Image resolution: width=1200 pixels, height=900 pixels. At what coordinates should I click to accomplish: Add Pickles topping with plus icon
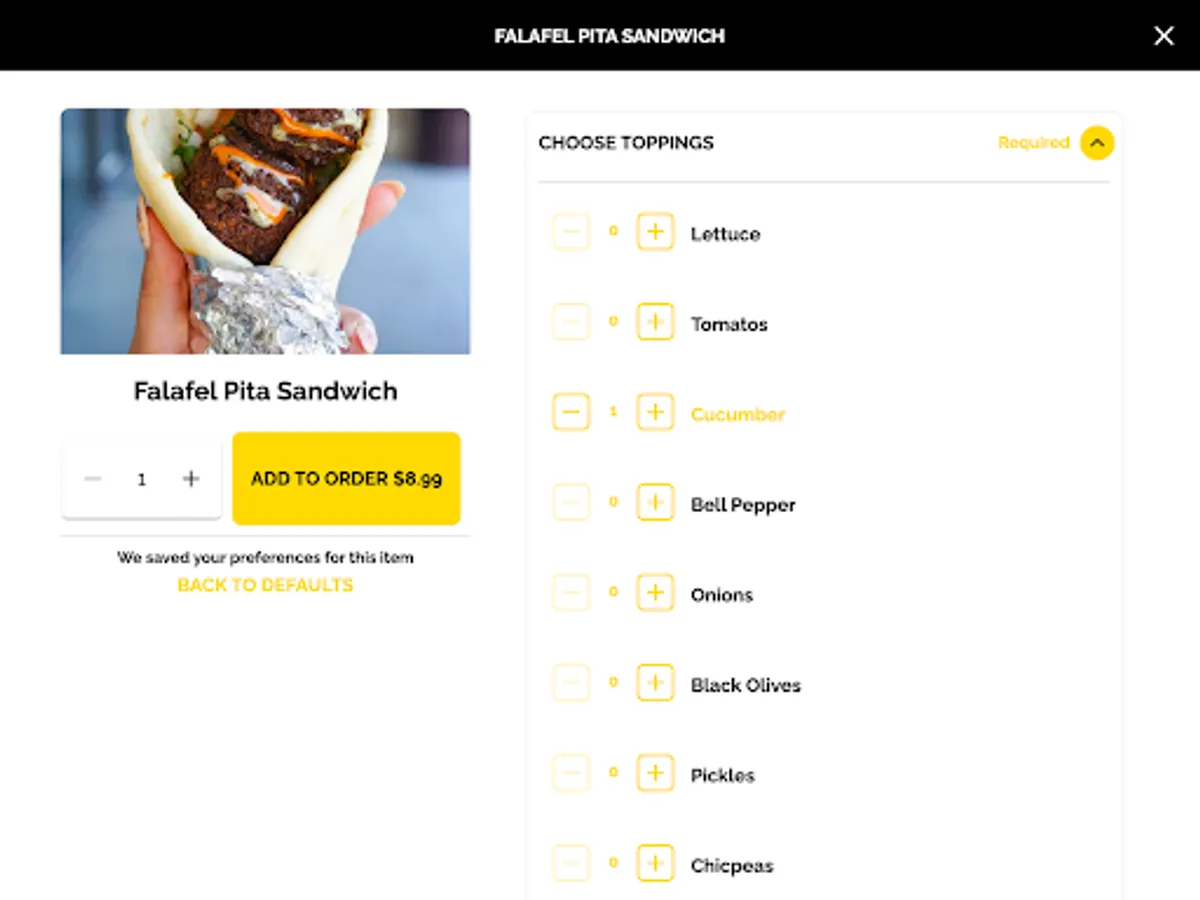(x=655, y=773)
